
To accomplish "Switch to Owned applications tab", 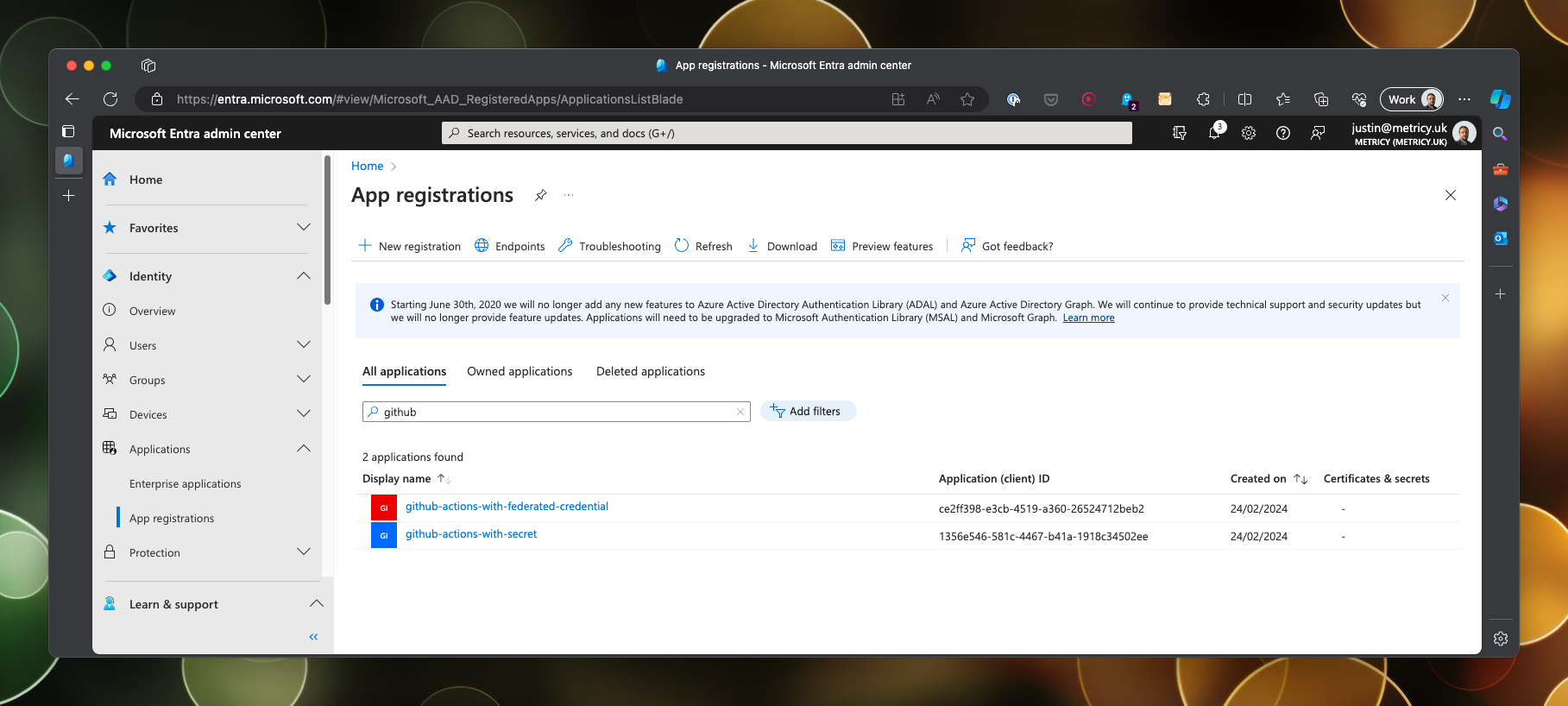I will [x=520, y=371].
